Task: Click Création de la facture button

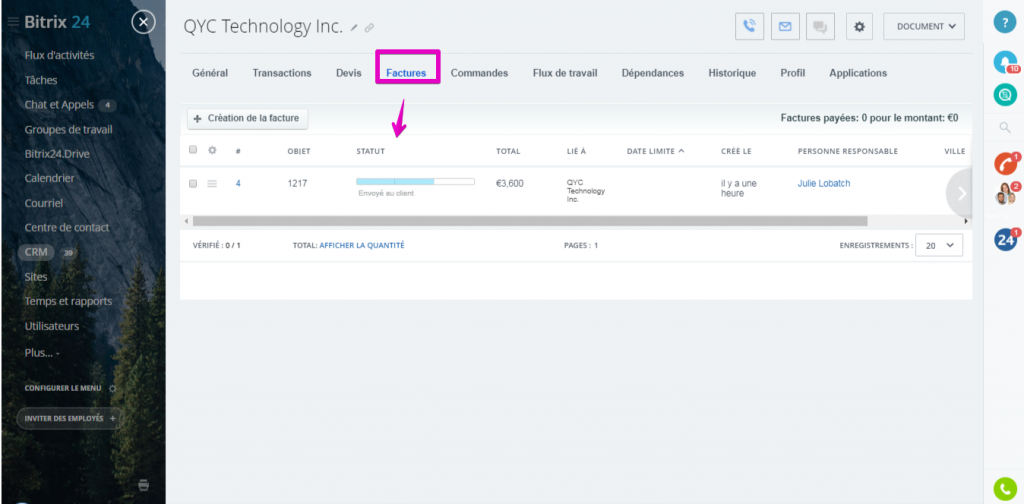Action: [x=248, y=119]
